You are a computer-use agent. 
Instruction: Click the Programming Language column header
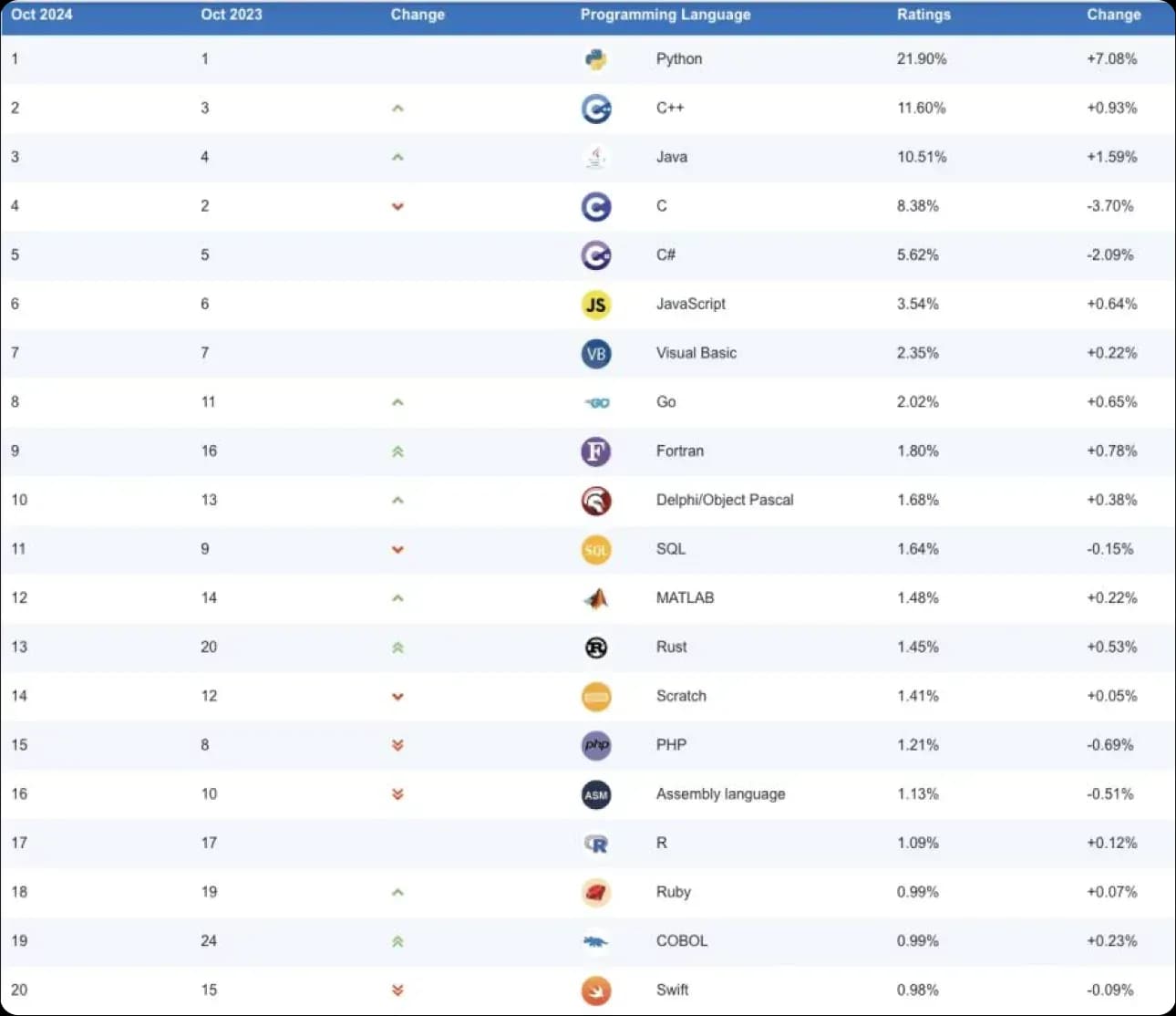pos(665,15)
